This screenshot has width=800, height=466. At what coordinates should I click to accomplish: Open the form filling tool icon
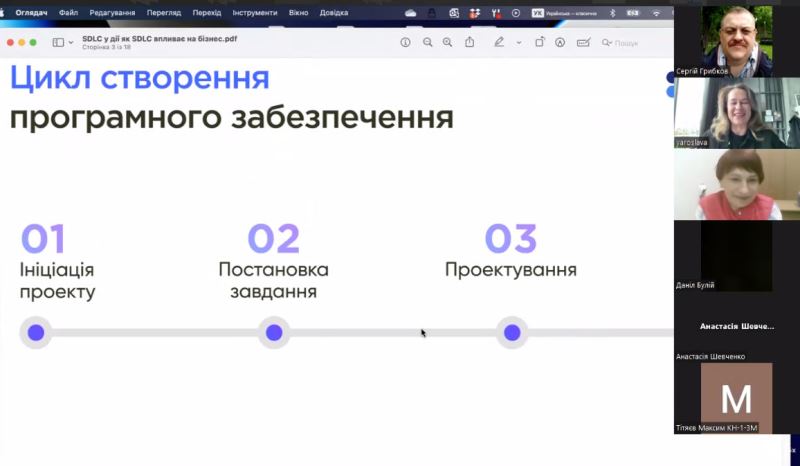point(583,42)
